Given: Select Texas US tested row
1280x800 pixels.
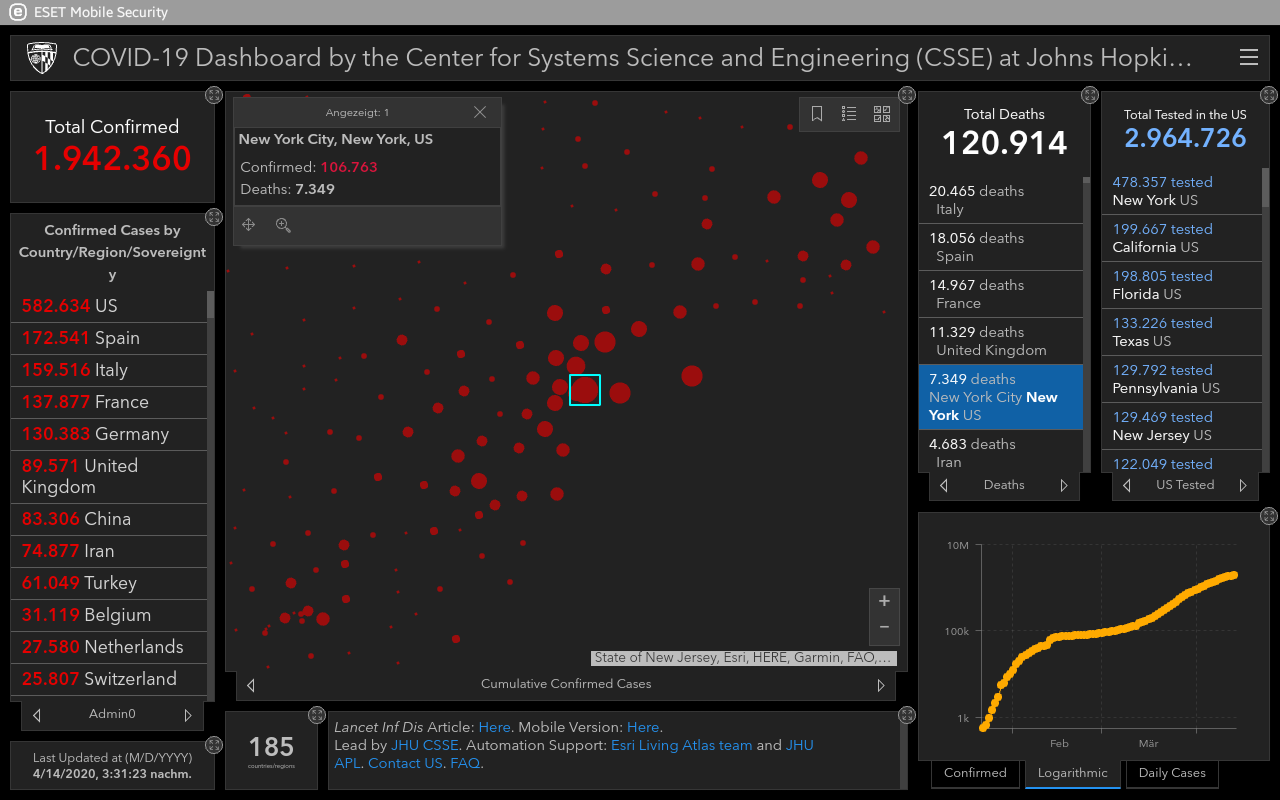Looking at the screenshot, I should (1182, 332).
